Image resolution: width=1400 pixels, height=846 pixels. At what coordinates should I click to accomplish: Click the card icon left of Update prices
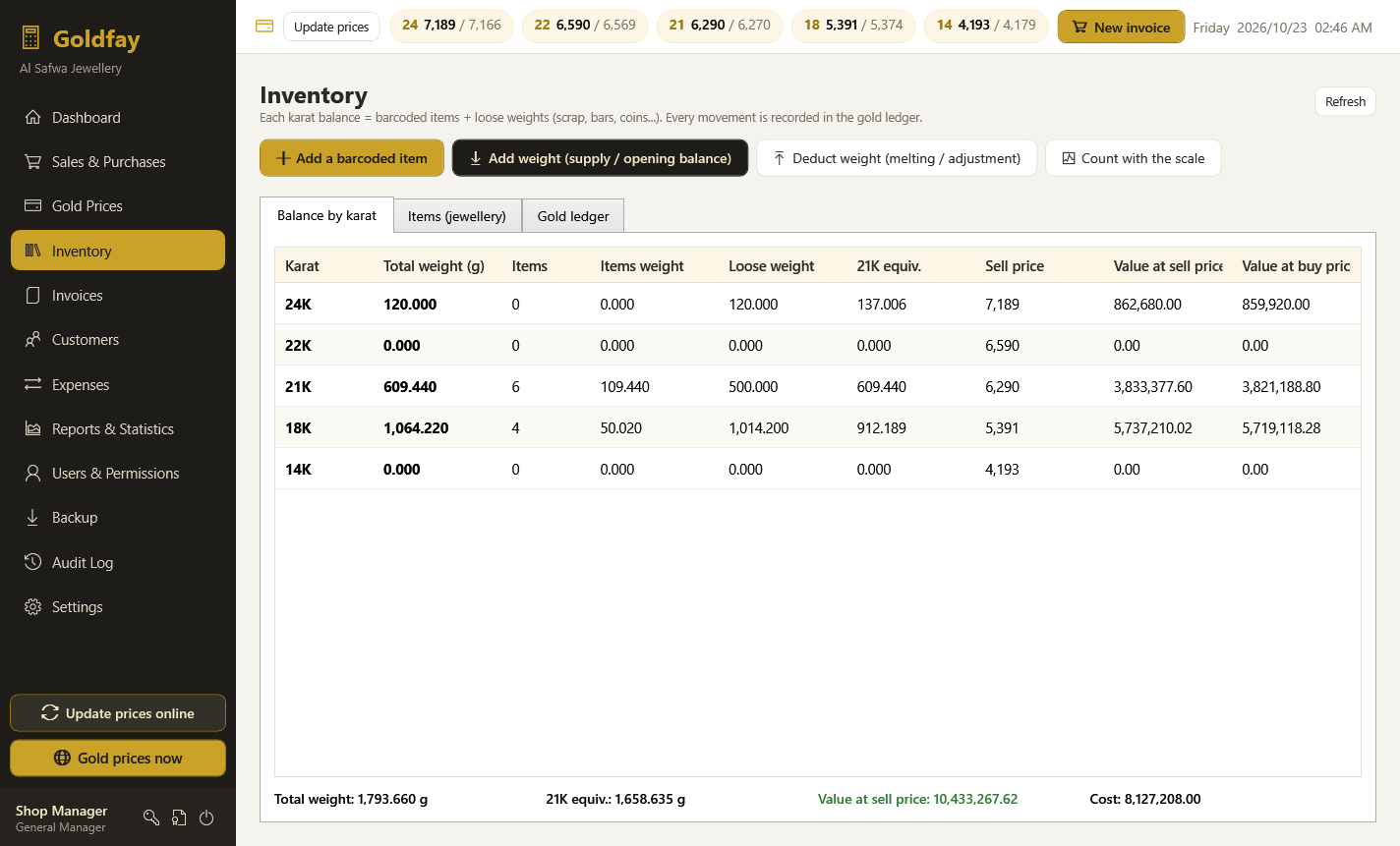coord(264,26)
